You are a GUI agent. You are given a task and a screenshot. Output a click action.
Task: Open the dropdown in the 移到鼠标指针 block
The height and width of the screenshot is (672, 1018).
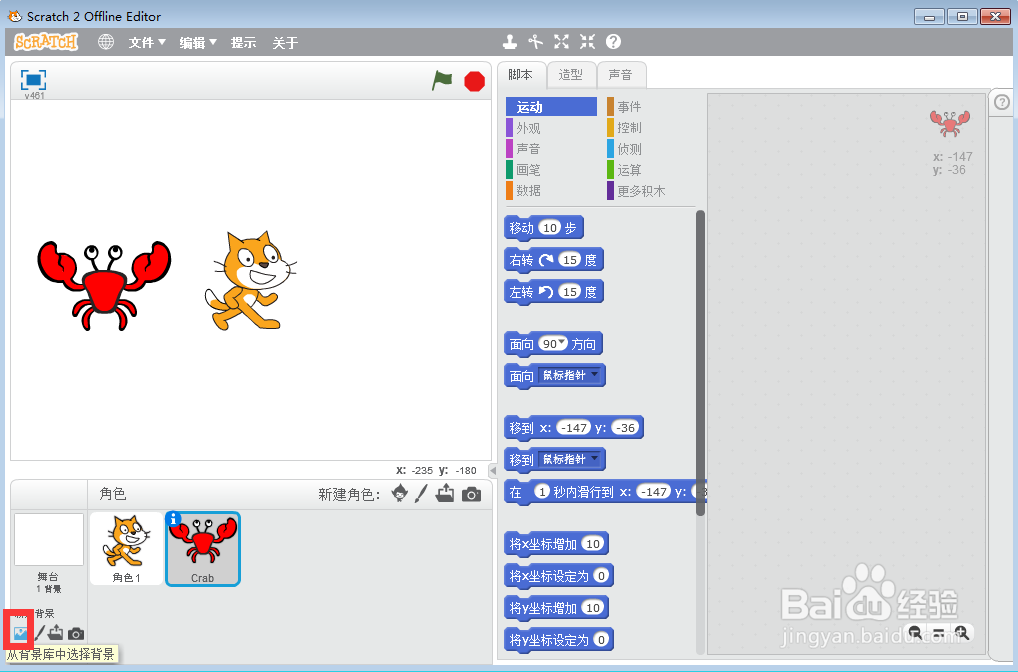click(596, 460)
